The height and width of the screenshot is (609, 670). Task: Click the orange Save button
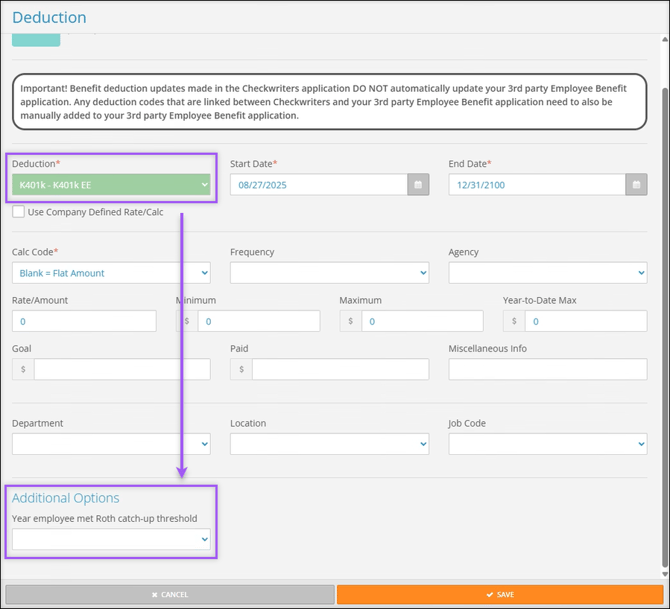pos(500,594)
